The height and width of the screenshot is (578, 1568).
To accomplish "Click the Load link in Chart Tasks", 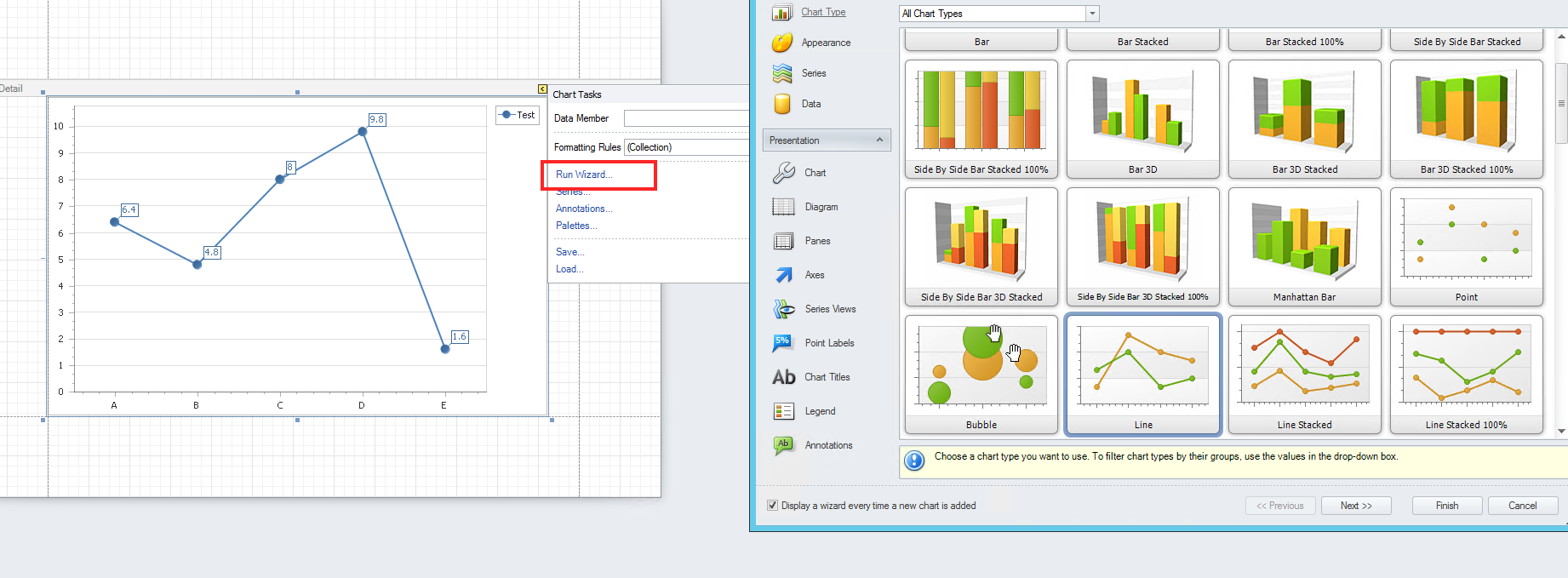I will click(569, 269).
